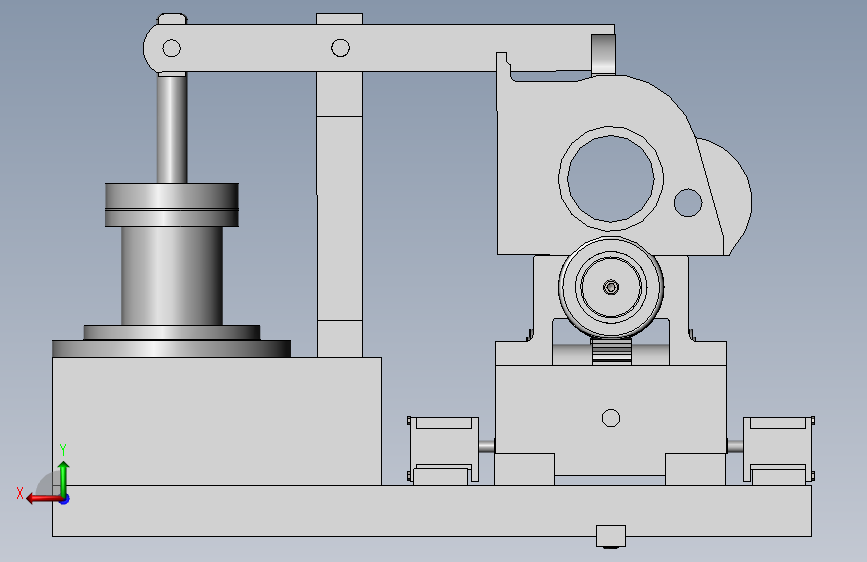Select the left motor bracket on base plate
Screen dimensions: 867x562
(x=443, y=450)
